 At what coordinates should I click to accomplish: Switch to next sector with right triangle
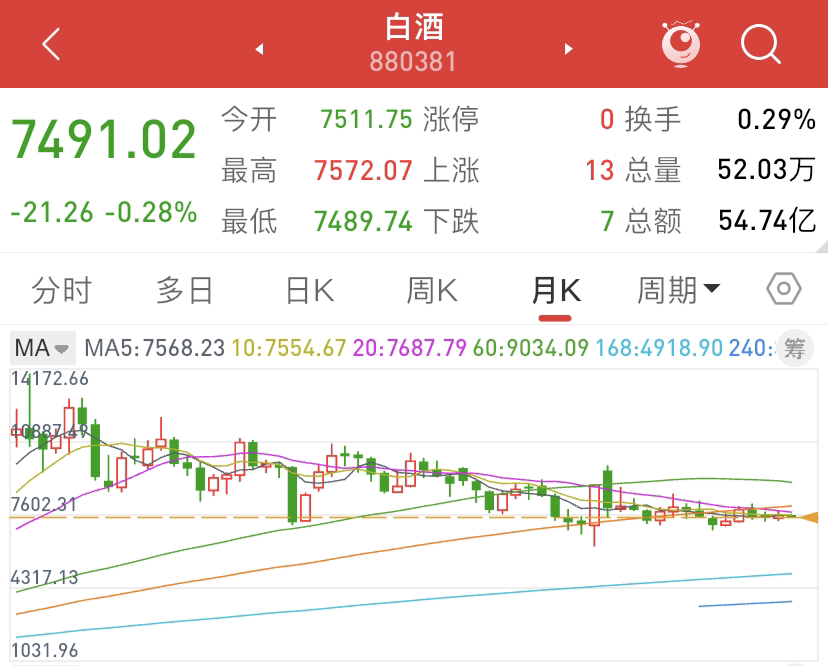(x=568, y=49)
